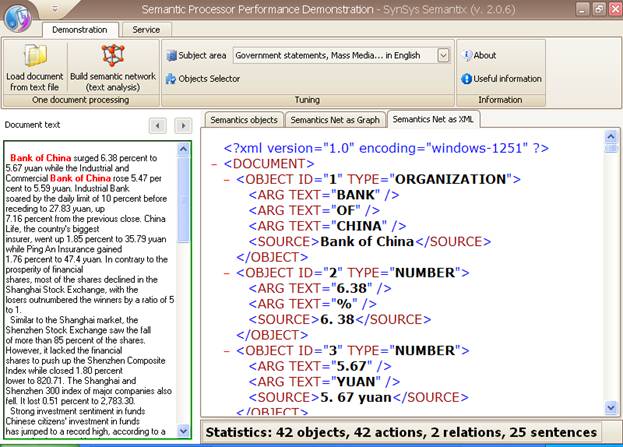Click ARG TEXT="CHINA" line
The width and height of the screenshot is (623, 447).
[x=327, y=226]
